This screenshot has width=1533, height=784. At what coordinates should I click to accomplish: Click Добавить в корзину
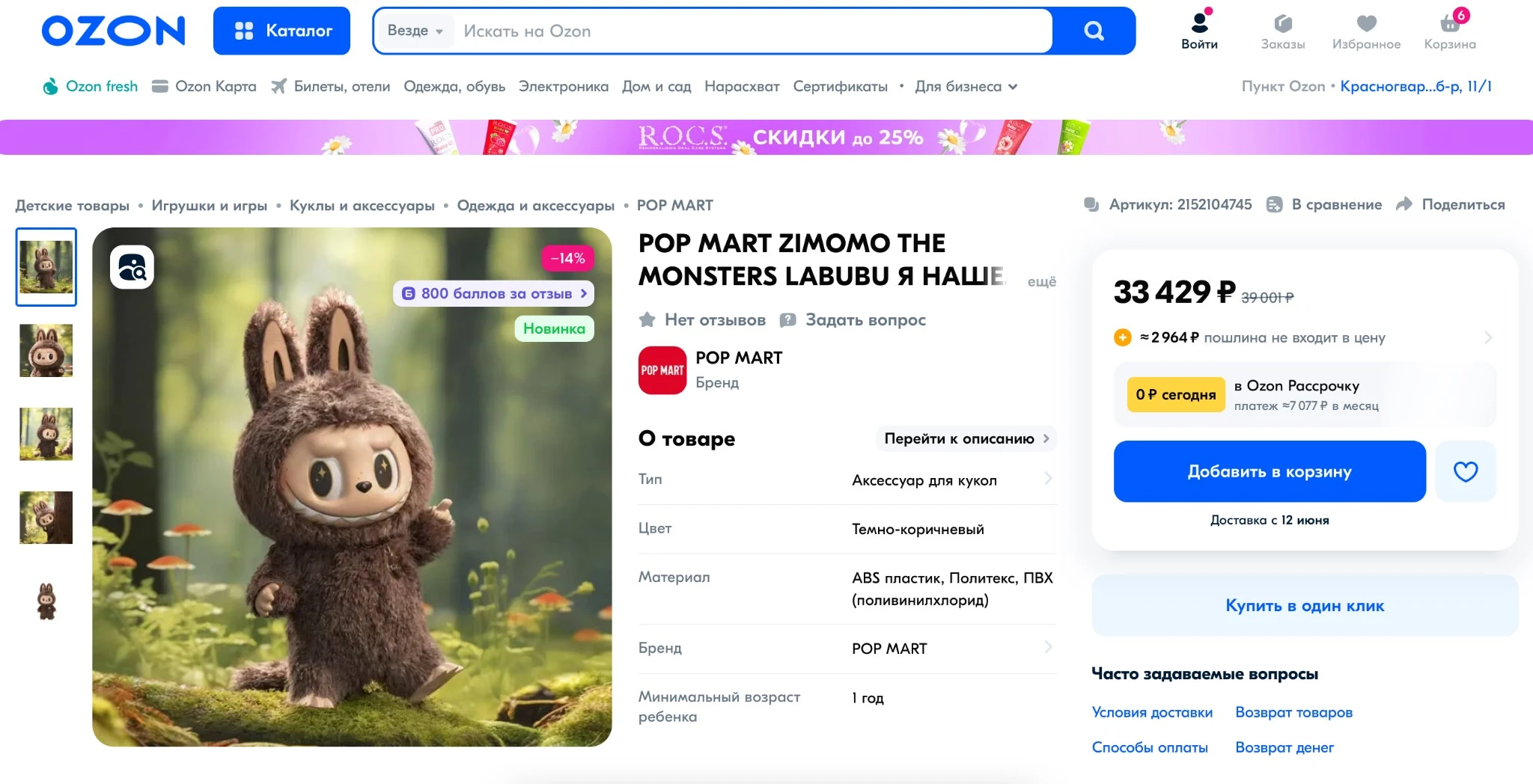pyautogui.click(x=1270, y=471)
